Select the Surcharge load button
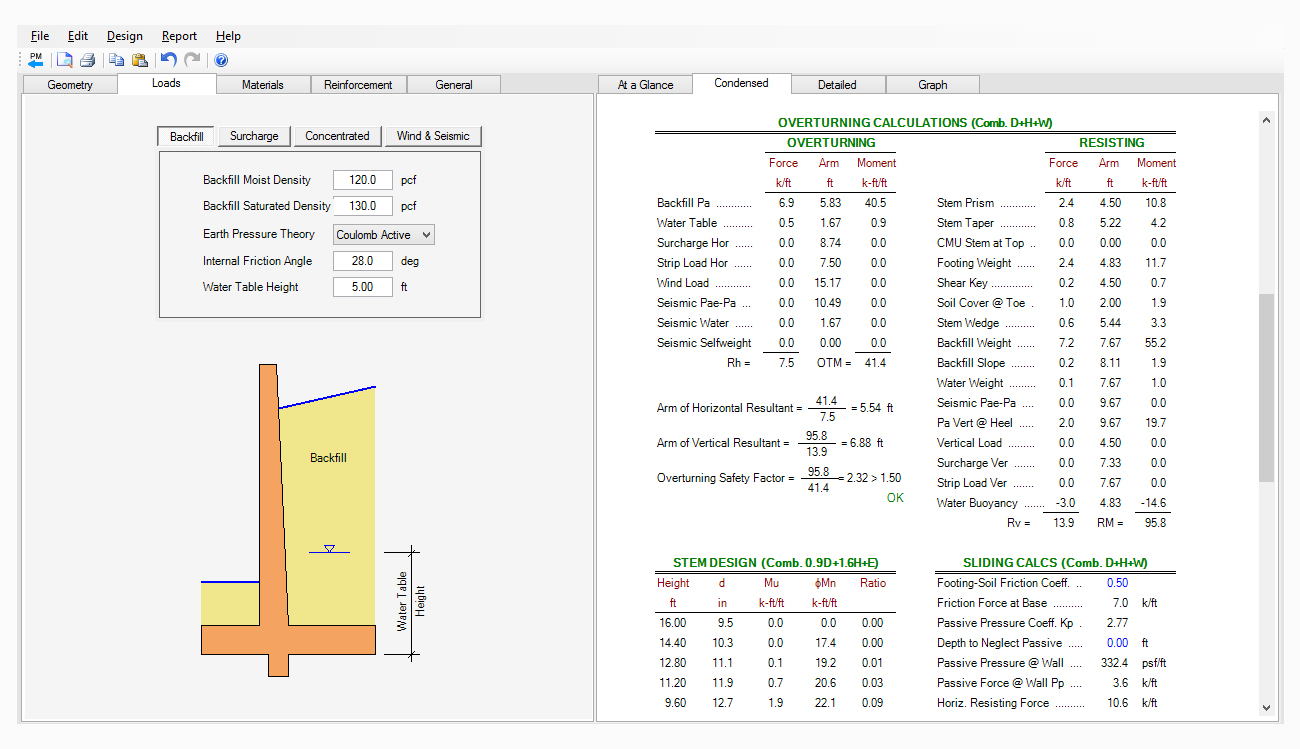Image resolution: width=1300 pixels, height=749 pixels. pos(254,136)
